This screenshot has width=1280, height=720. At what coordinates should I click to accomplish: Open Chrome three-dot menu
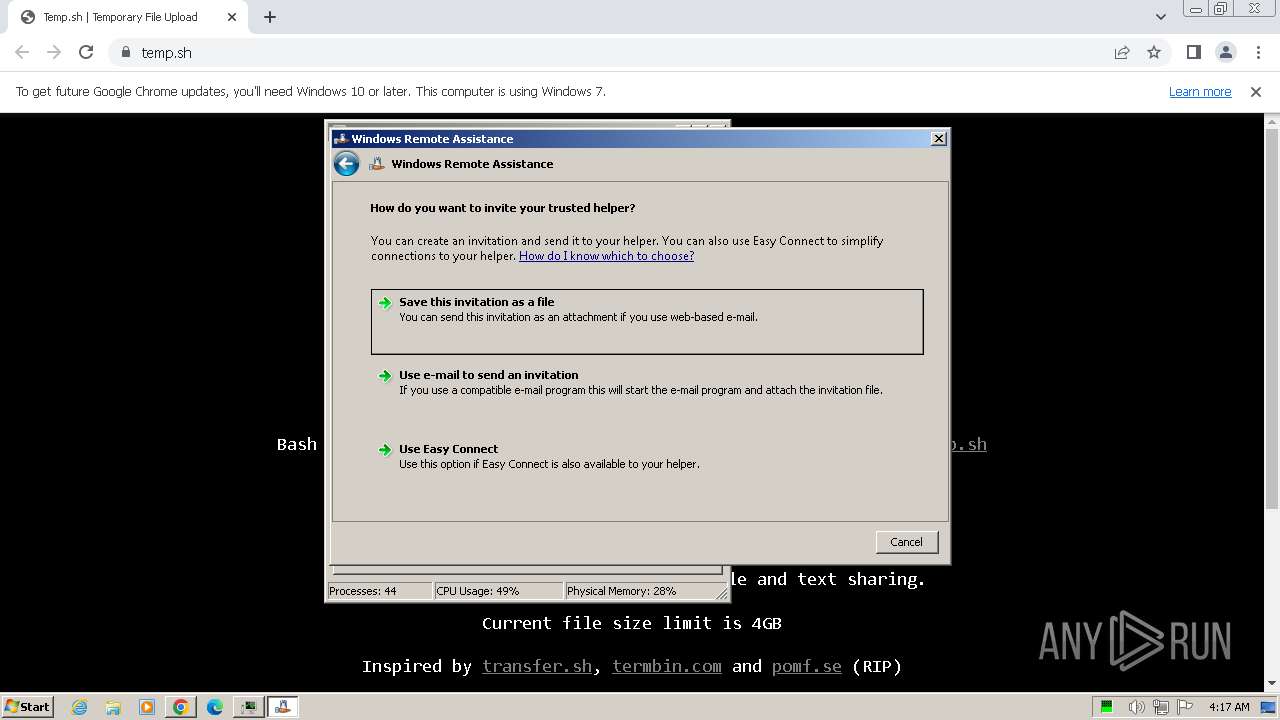coord(1258,53)
